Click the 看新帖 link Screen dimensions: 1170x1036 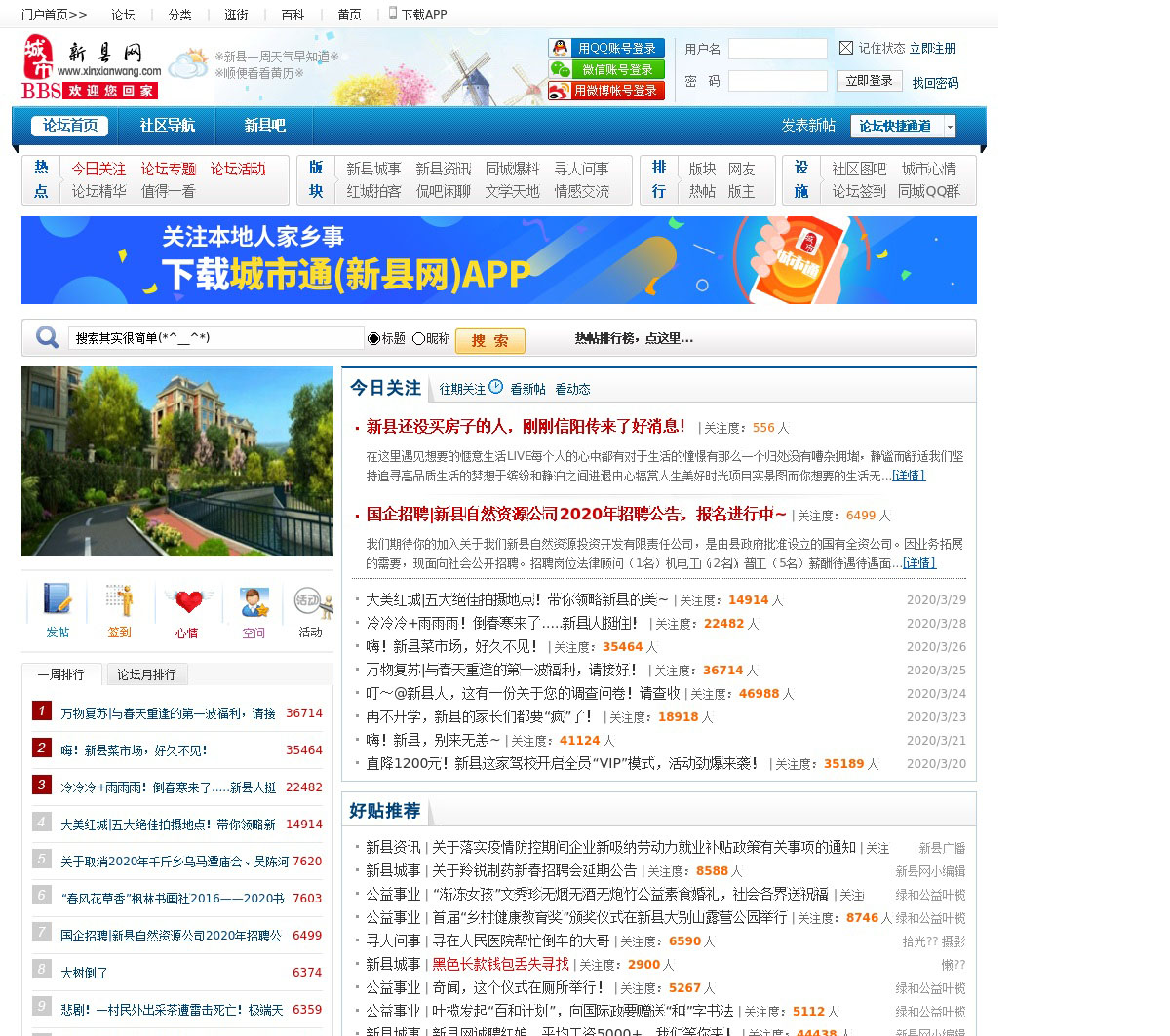pos(527,389)
